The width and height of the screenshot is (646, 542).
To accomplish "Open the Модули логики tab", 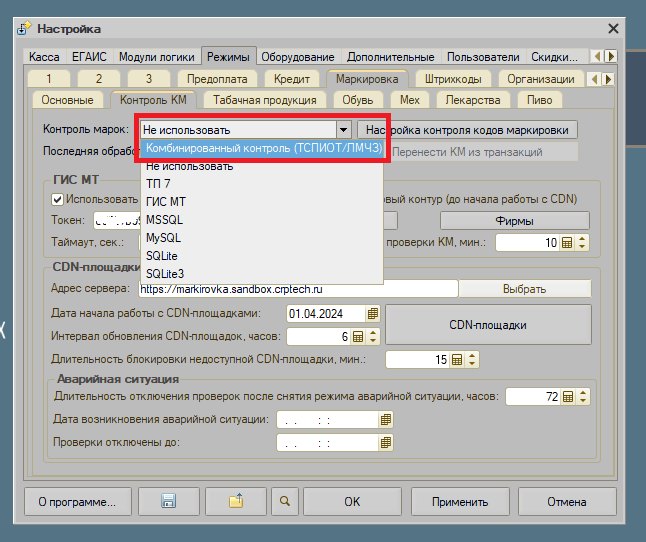I will [x=157, y=57].
